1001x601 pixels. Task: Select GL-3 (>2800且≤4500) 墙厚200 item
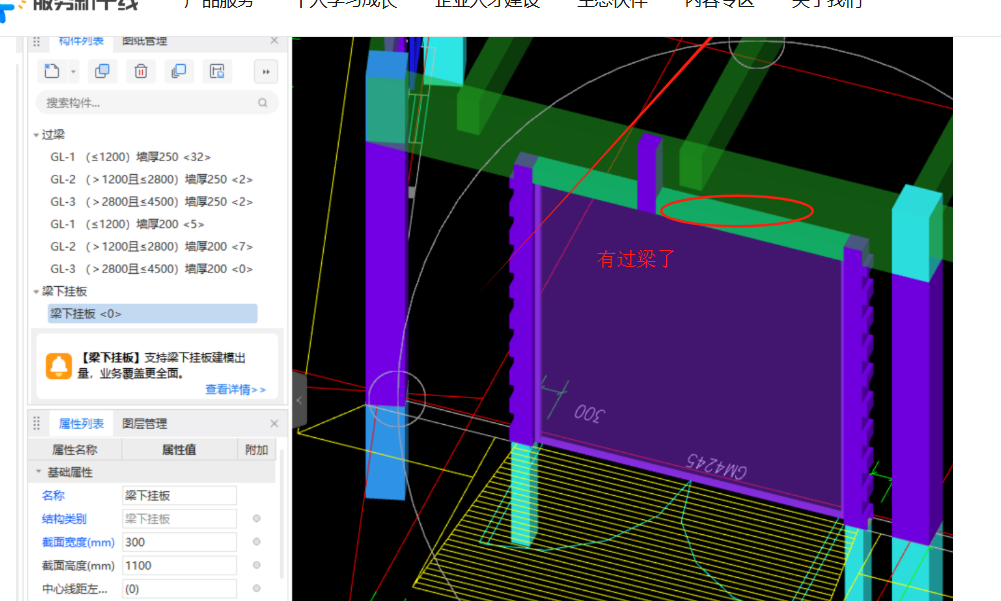pyautogui.click(x=151, y=269)
